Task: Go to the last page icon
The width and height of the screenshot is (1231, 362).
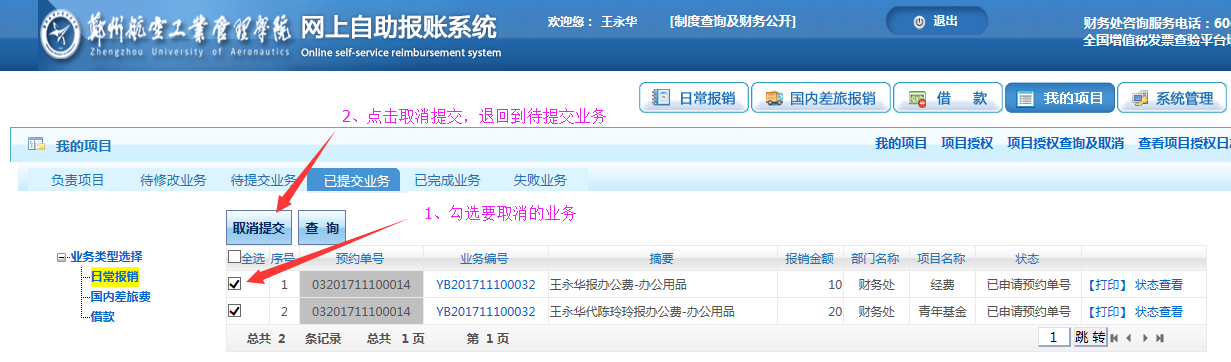Action: pos(1160,338)
